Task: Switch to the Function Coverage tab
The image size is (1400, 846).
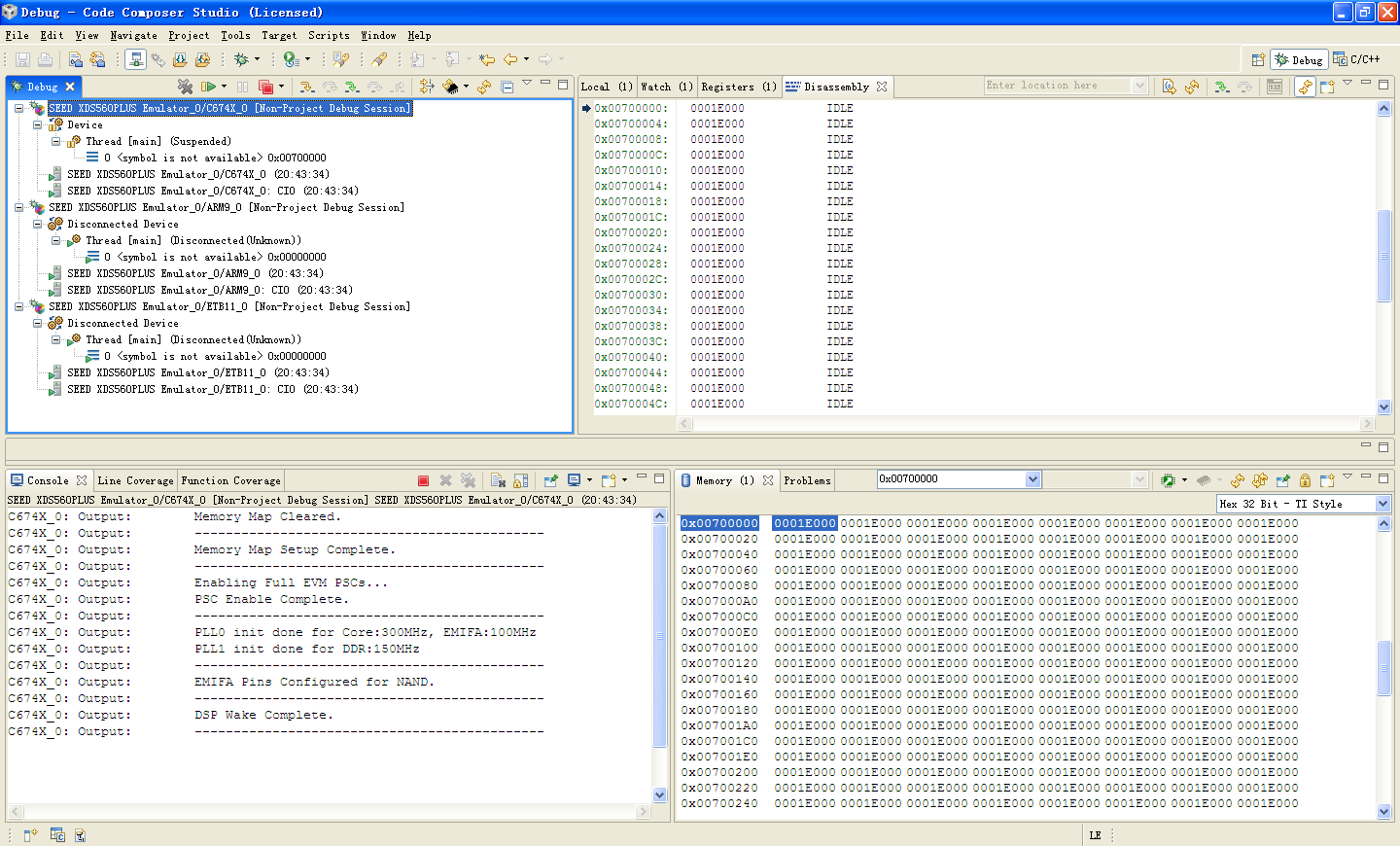Action: point(230,480)
